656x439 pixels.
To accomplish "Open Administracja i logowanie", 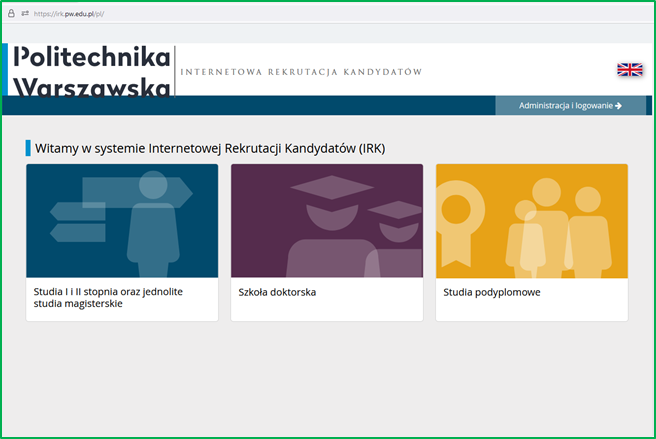I will [570, 105].
